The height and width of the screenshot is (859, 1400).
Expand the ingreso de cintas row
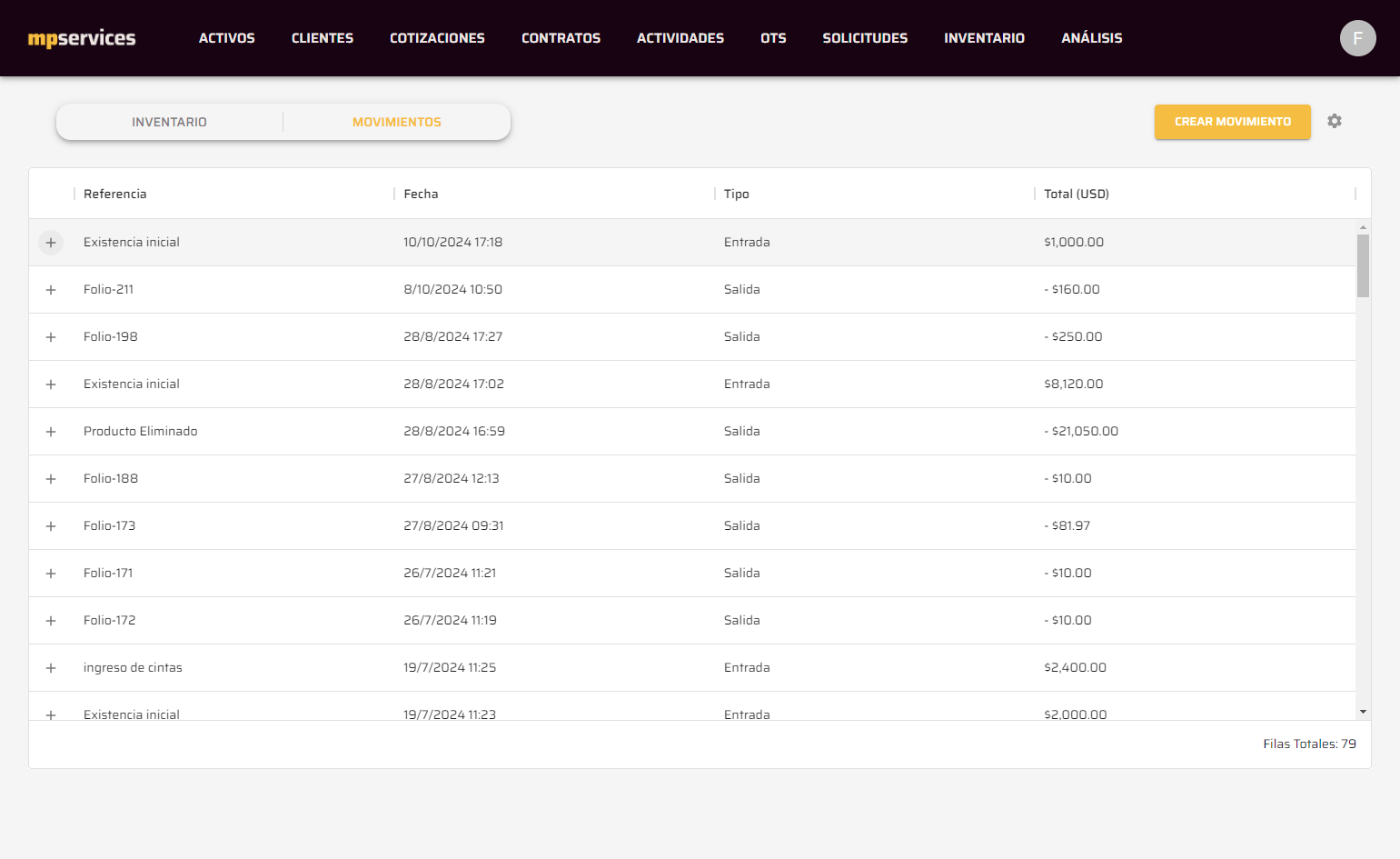point(51,668)
